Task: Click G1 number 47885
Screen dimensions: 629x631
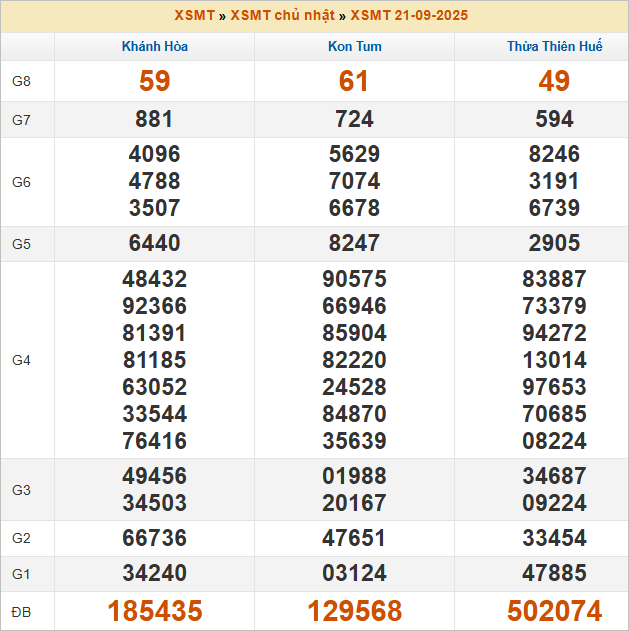Action: (x=554, y=575)
